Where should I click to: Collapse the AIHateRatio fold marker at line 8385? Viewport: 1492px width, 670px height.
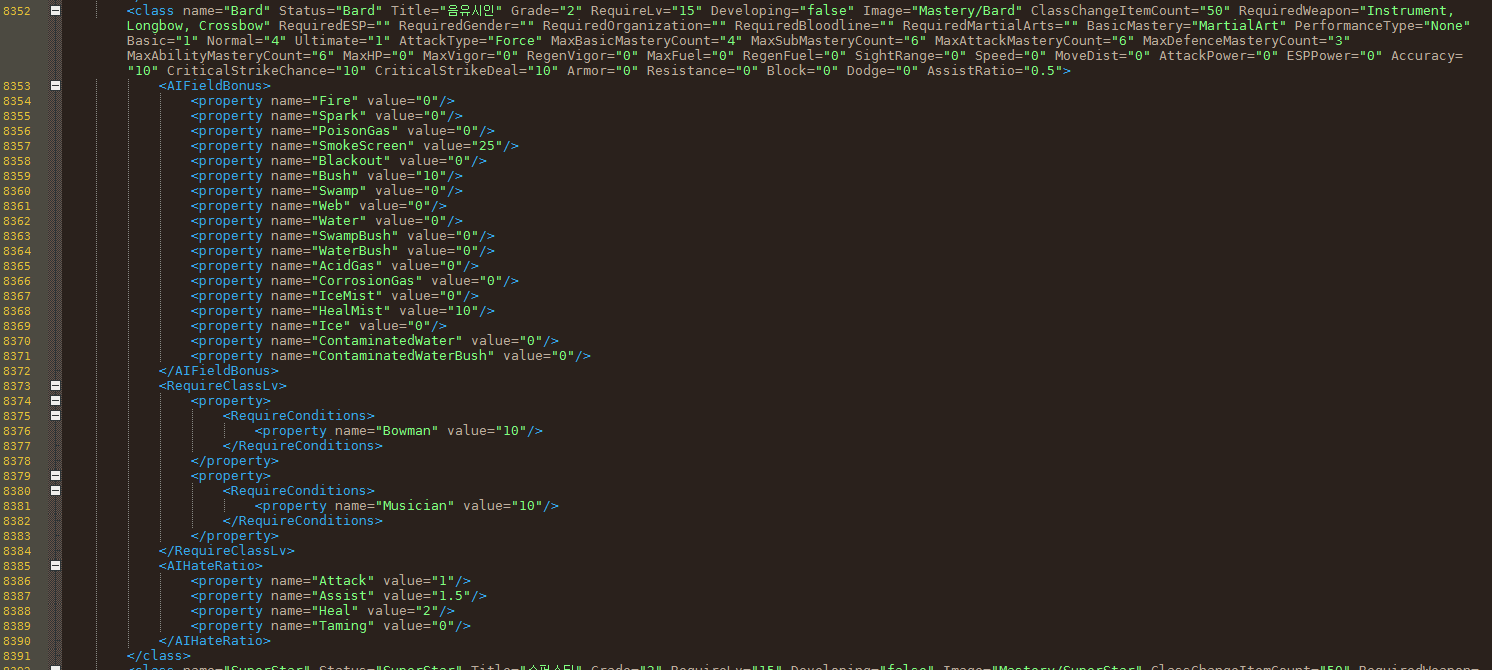[55, 565]
